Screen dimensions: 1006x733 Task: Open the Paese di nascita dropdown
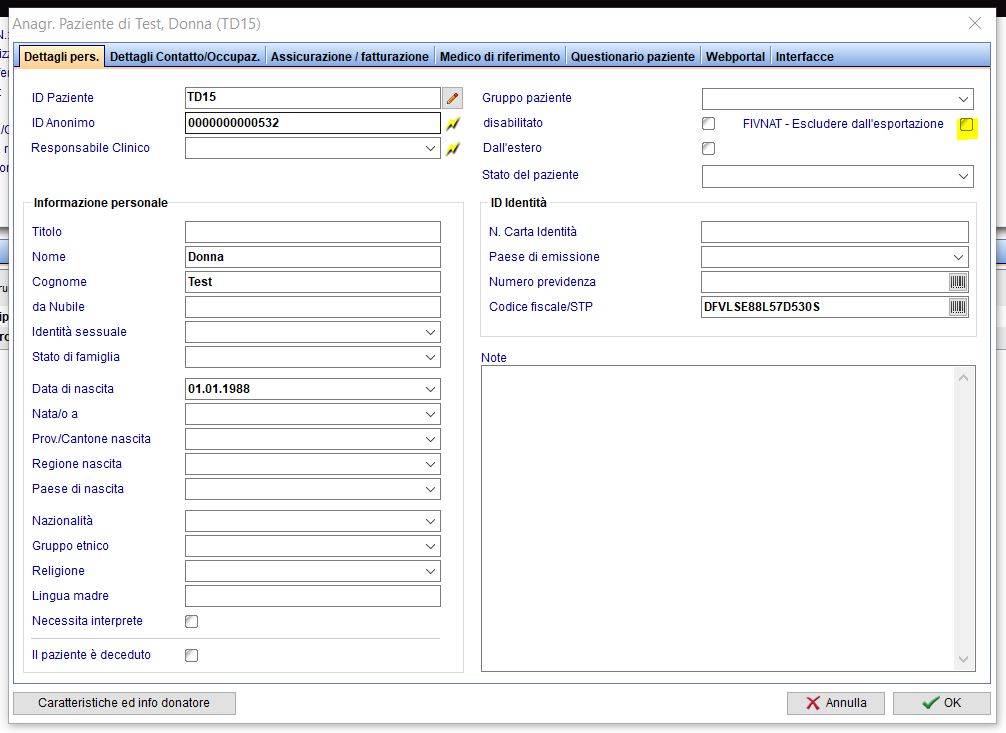(430, 489)
